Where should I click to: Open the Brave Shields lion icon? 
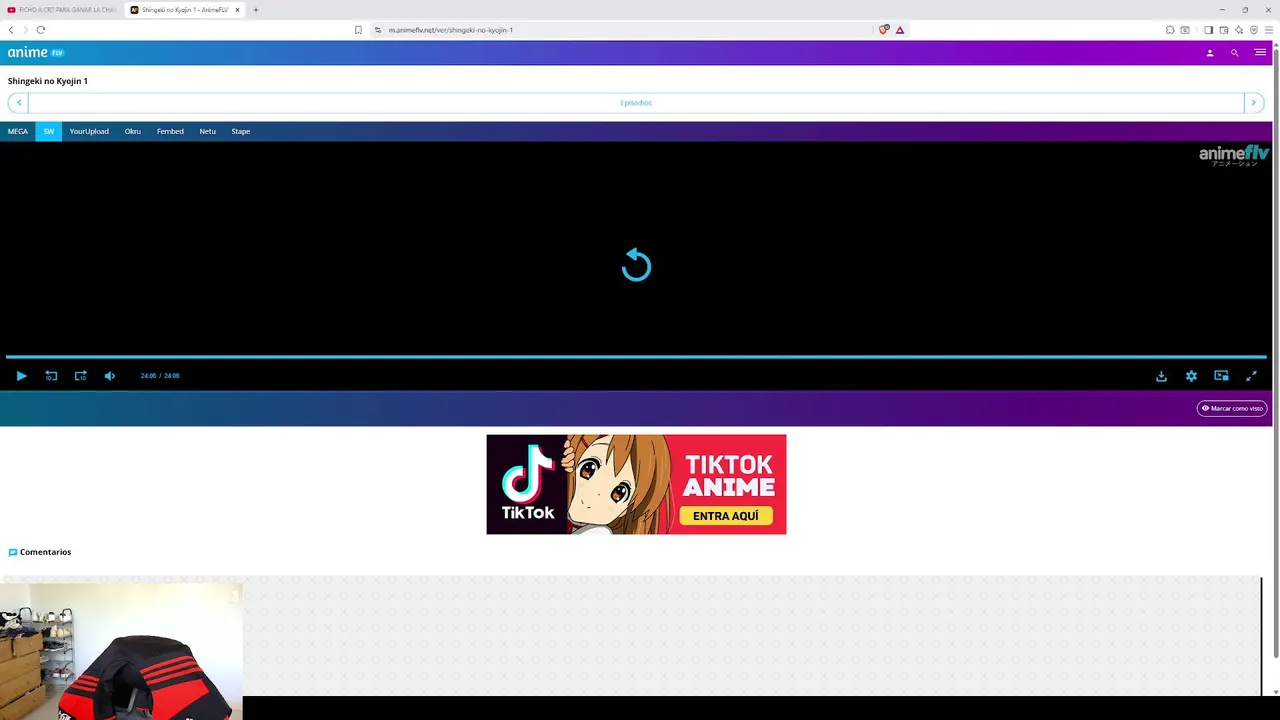point(884,30)
